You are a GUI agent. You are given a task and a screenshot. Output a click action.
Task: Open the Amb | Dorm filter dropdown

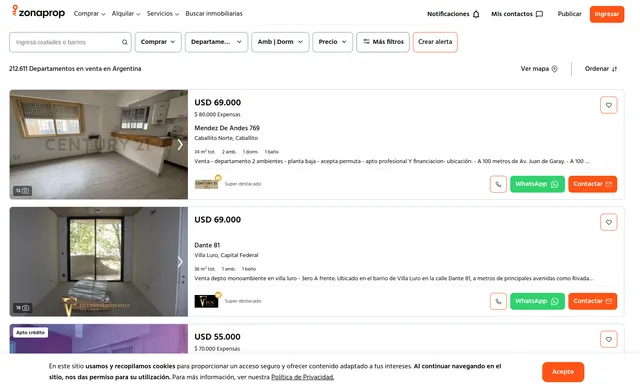[x=280, y=42]
